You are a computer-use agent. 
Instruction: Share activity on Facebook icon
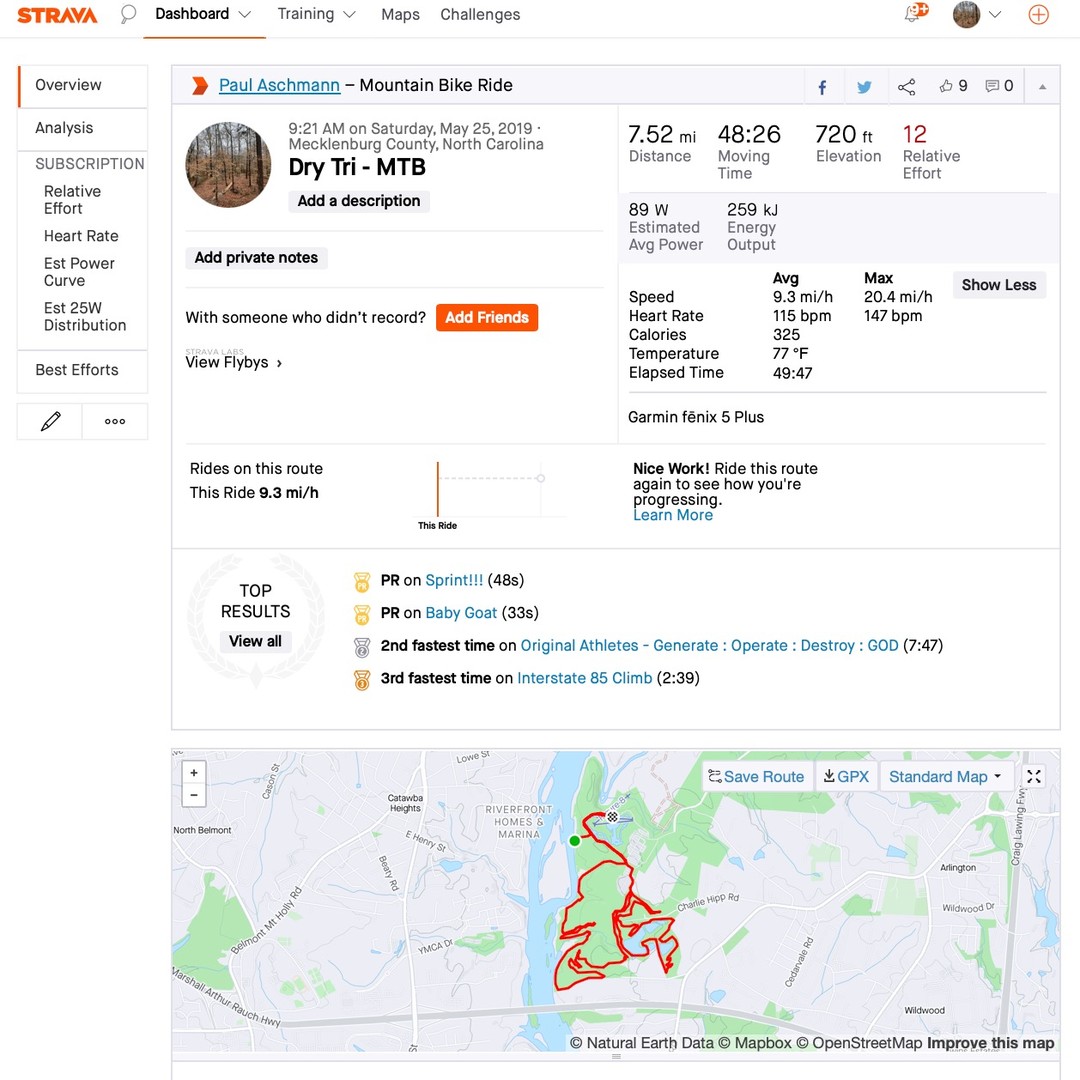point(822,87)
